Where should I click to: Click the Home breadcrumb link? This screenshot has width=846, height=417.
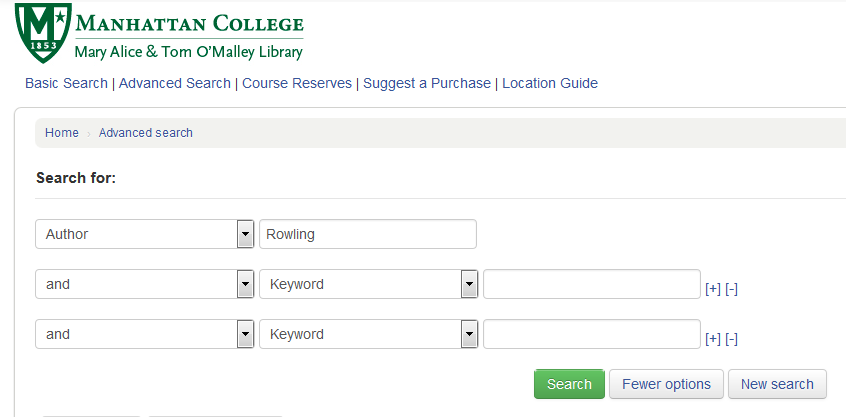tap(62, 133)
